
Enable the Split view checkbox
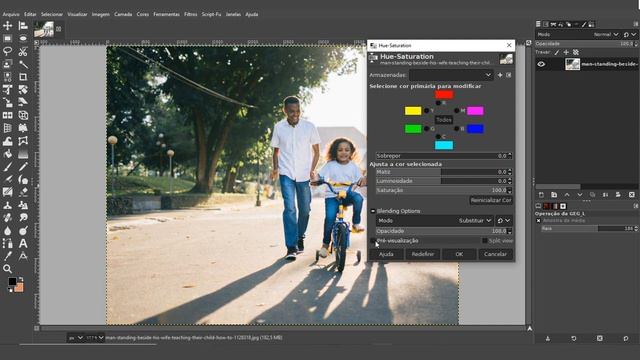(x=484, y=241)
